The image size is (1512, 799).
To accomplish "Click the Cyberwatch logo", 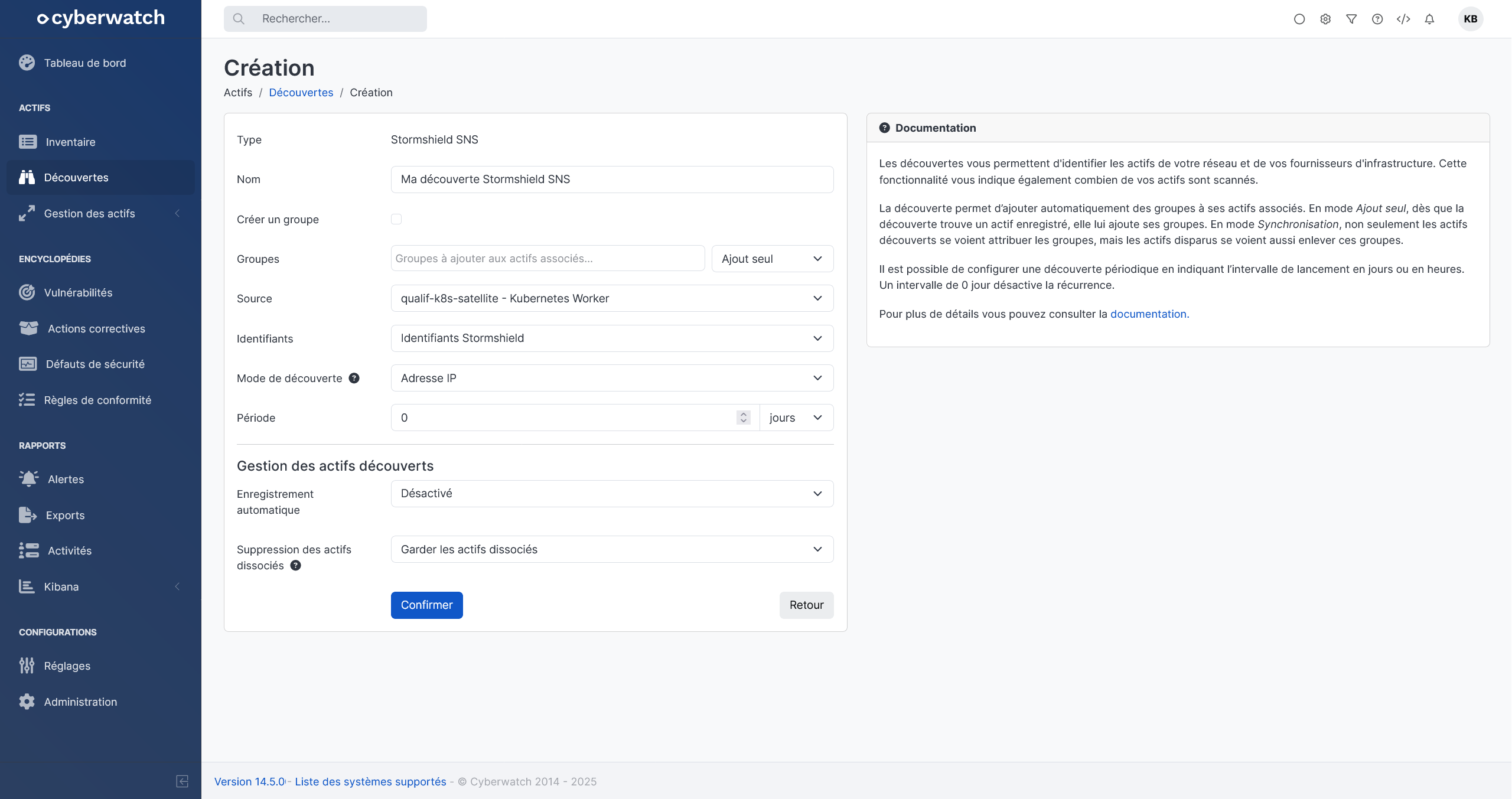I will (100, 18).
